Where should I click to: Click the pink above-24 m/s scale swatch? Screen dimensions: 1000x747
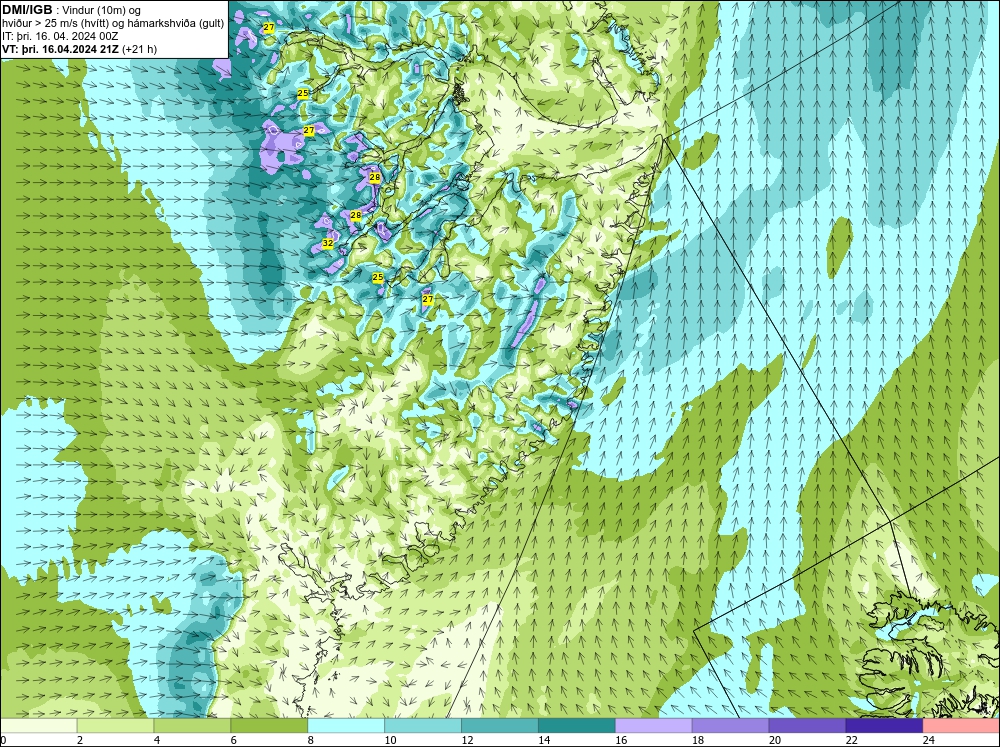[x=961, y=725]
